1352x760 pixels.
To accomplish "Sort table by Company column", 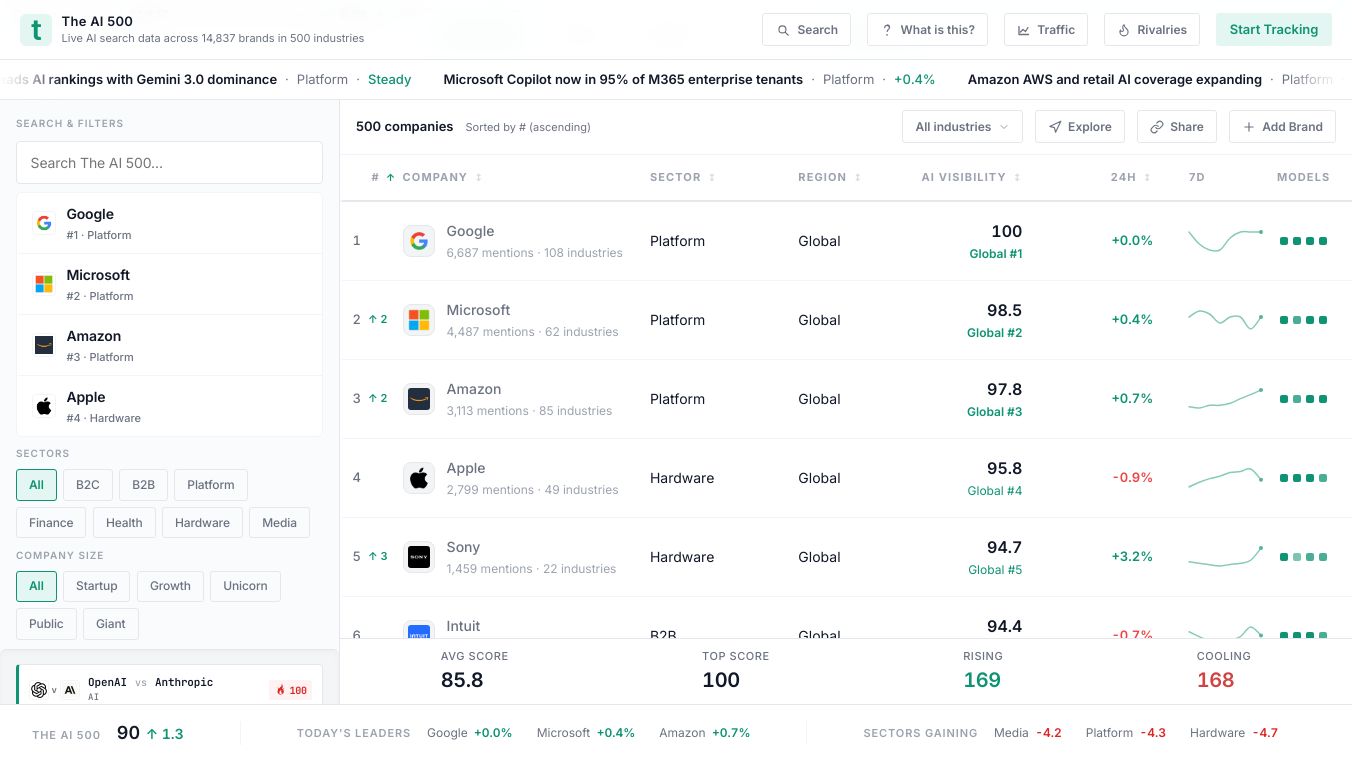I will coord(442,177).
